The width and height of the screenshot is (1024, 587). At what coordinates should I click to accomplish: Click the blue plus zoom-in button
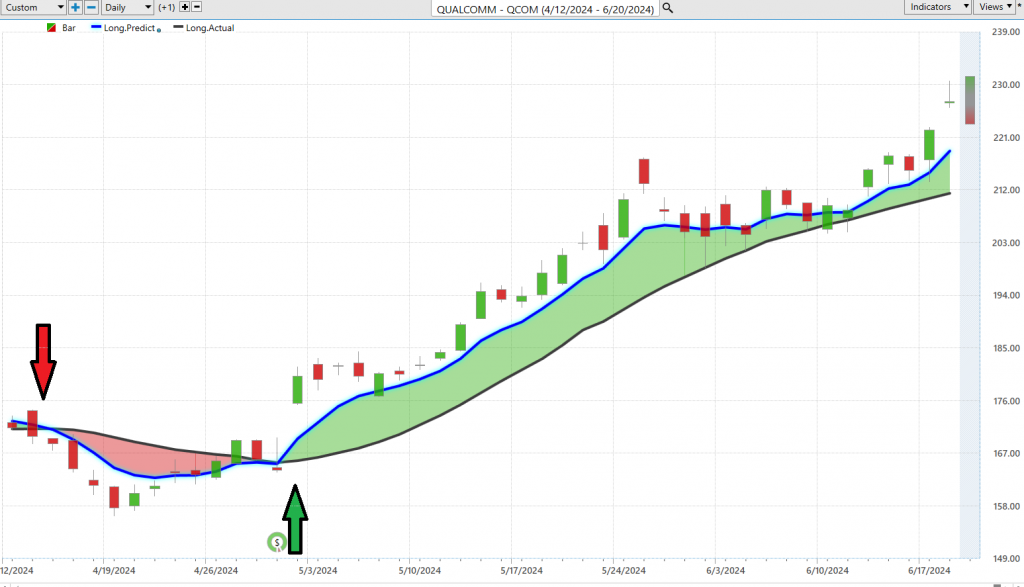click(x=75, y=7)
